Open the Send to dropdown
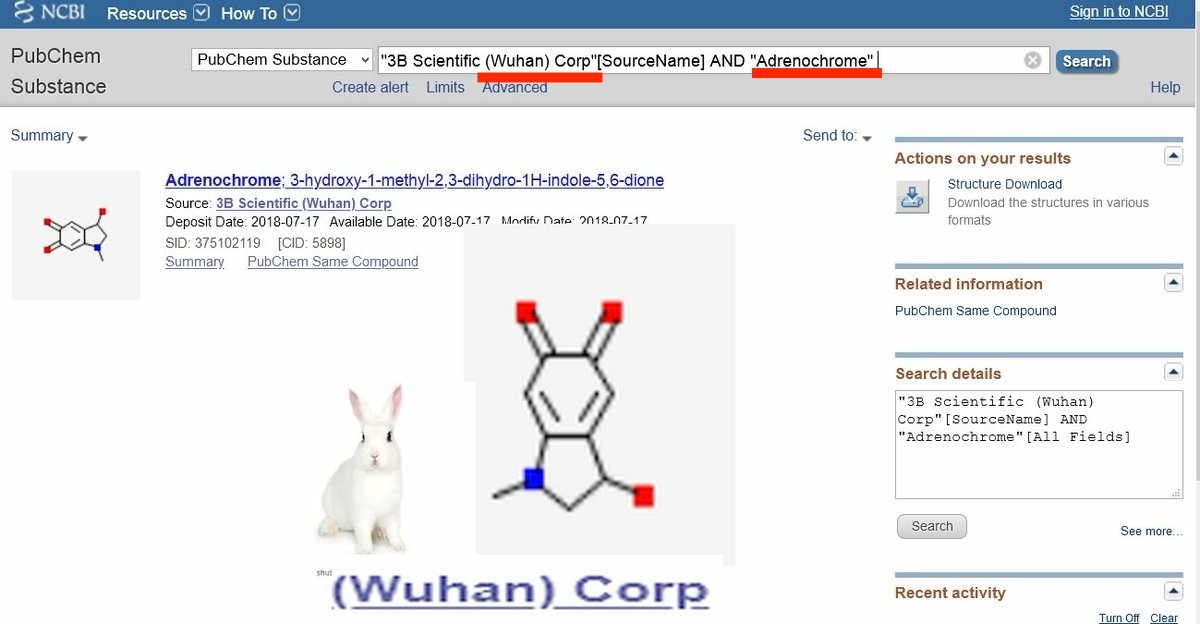 pos(837,136)
